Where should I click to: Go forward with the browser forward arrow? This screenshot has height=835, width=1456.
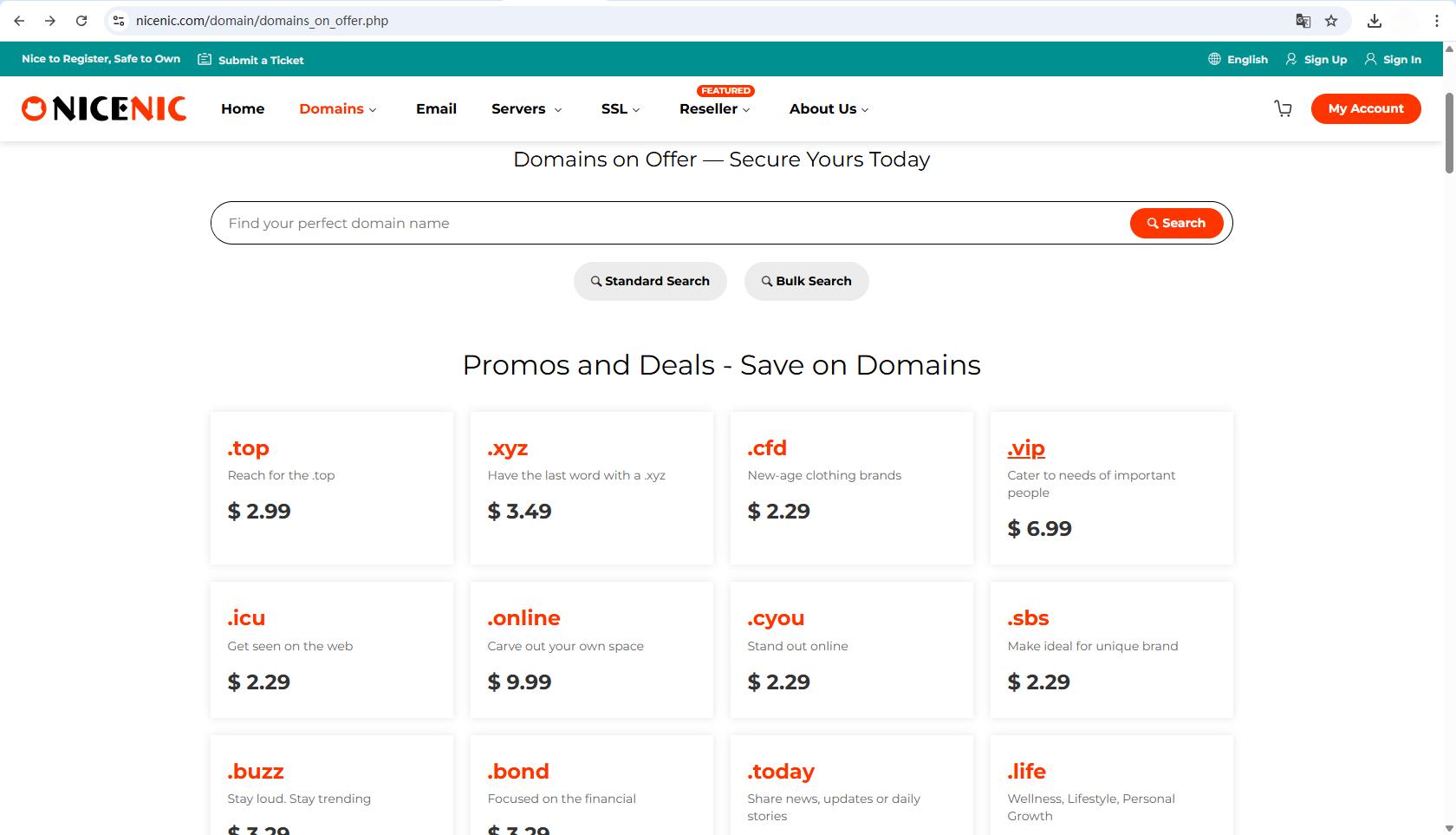tap(50, 21)
